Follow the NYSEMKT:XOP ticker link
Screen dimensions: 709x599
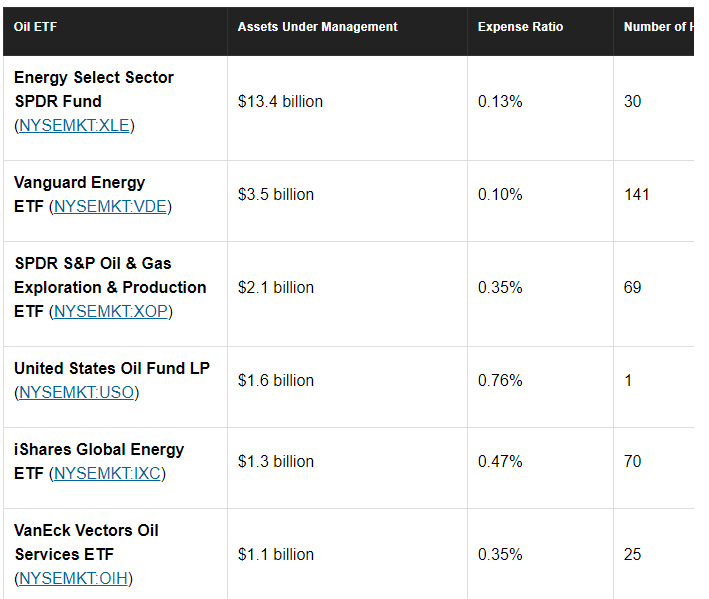pyautogui.click(x=111, y=311)
